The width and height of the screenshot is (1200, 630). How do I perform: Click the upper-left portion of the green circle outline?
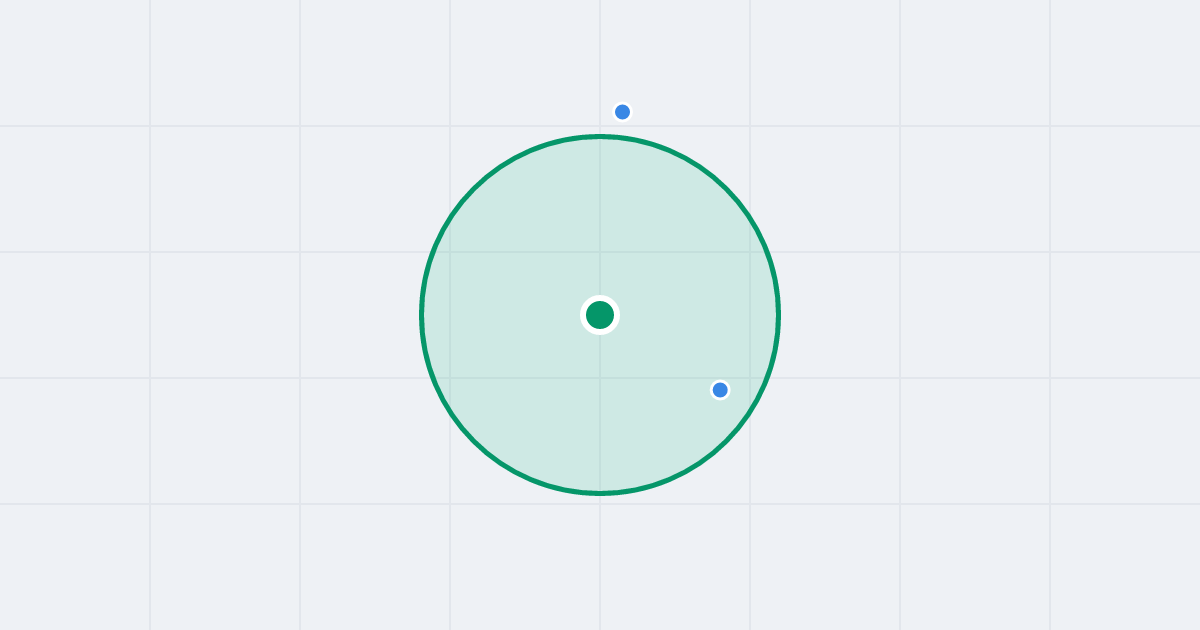click(x=474, y=189)
